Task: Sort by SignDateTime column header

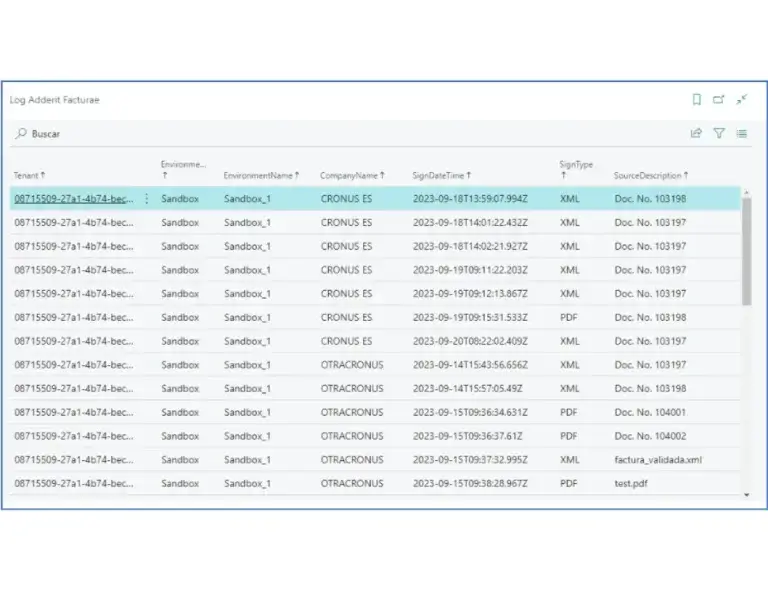Action: pos(441,176)
